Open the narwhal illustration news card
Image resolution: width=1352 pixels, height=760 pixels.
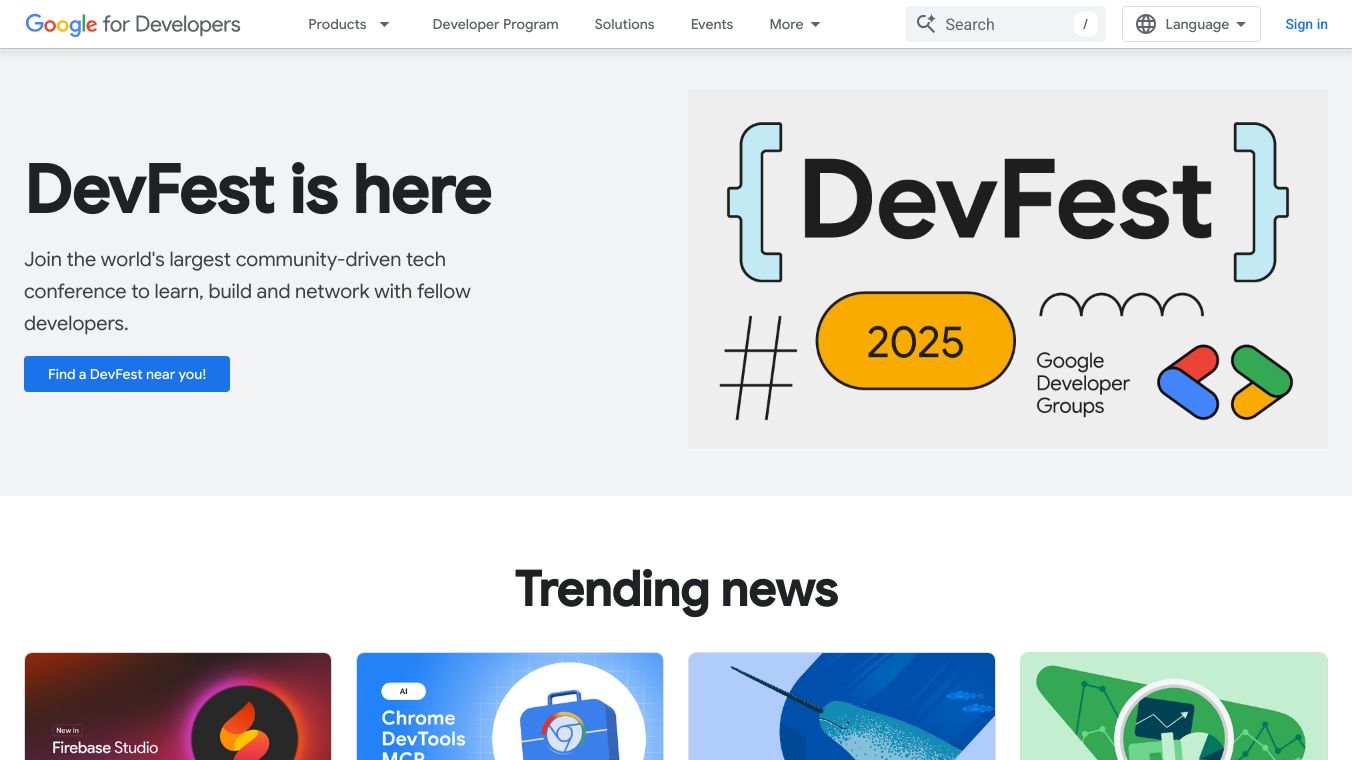[x=842, y=706]
